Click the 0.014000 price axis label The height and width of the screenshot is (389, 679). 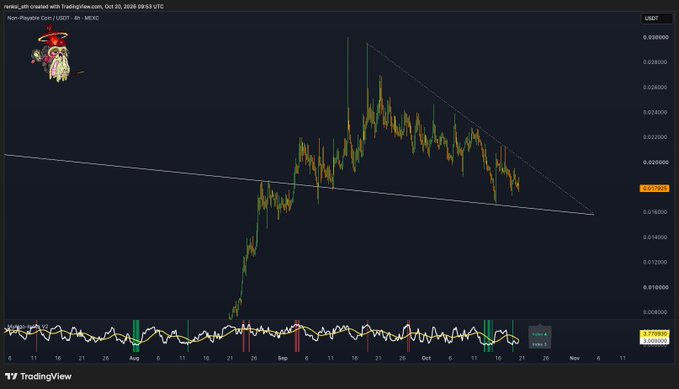656,237
